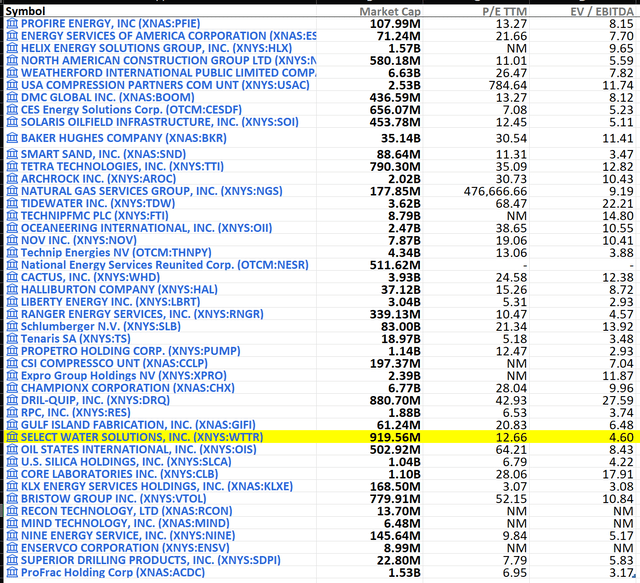Open the RECON TECHNOLOGY, LTD link
The width and height of the screenshot is (640, 583).
tap(127, 511)
